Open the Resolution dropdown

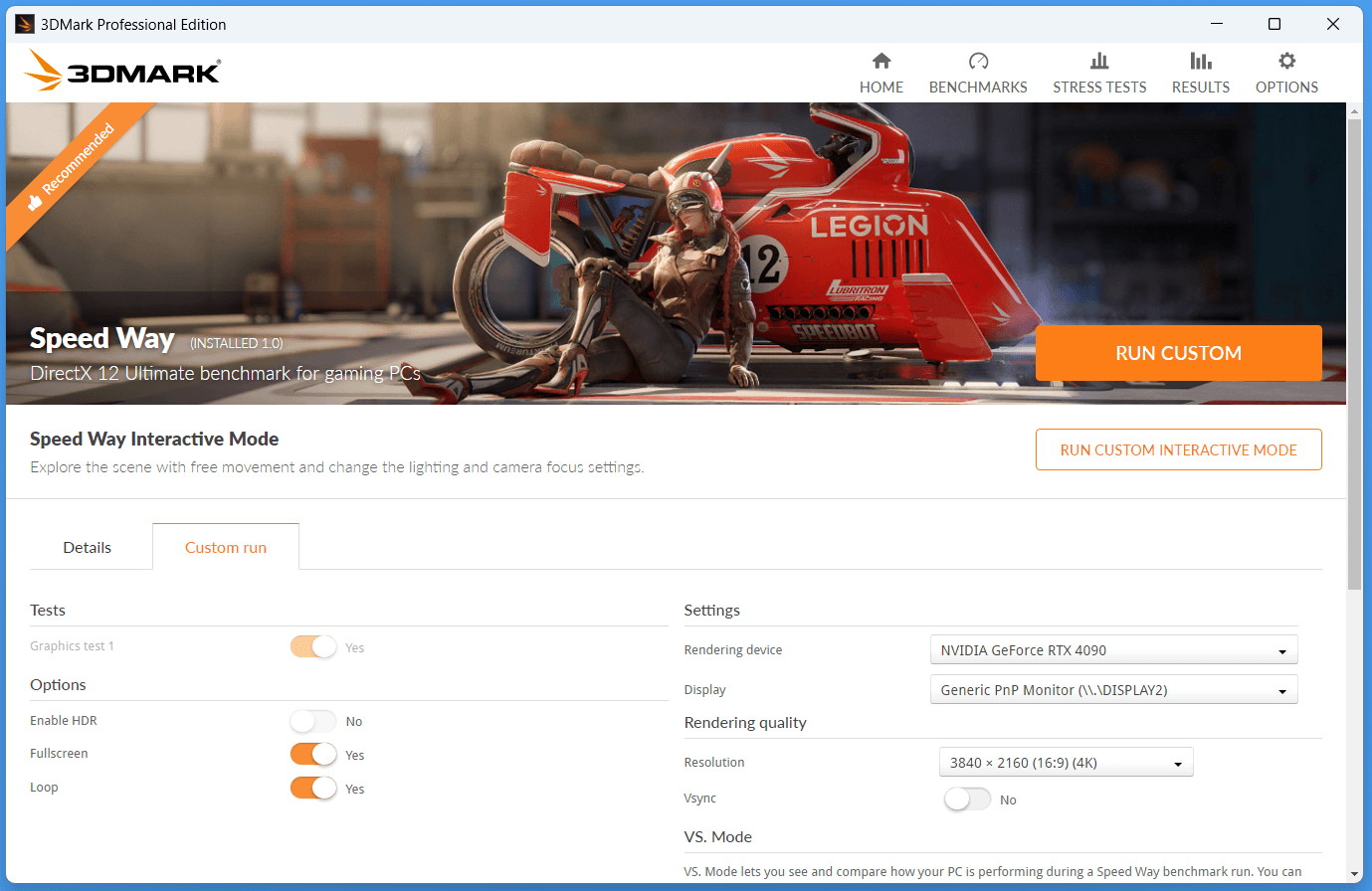click(x=1066, y=763)
